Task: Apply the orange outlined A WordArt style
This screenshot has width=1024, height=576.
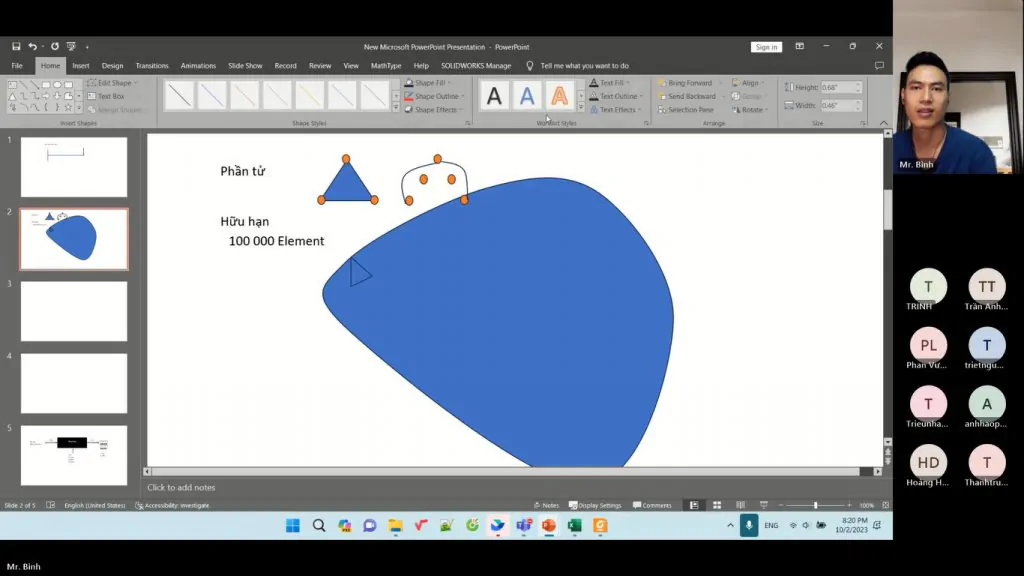Action: click(x=559, y=96)
